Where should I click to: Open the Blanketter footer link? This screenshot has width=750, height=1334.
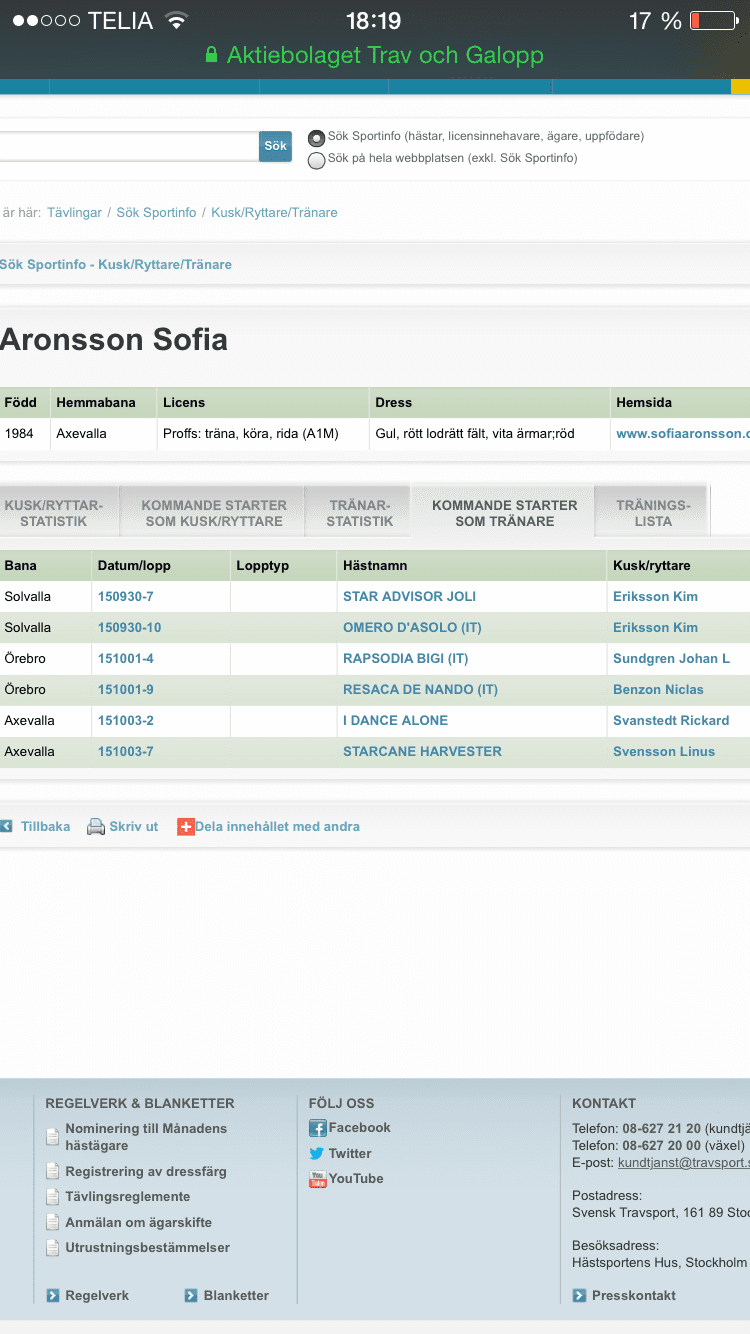236,1296
